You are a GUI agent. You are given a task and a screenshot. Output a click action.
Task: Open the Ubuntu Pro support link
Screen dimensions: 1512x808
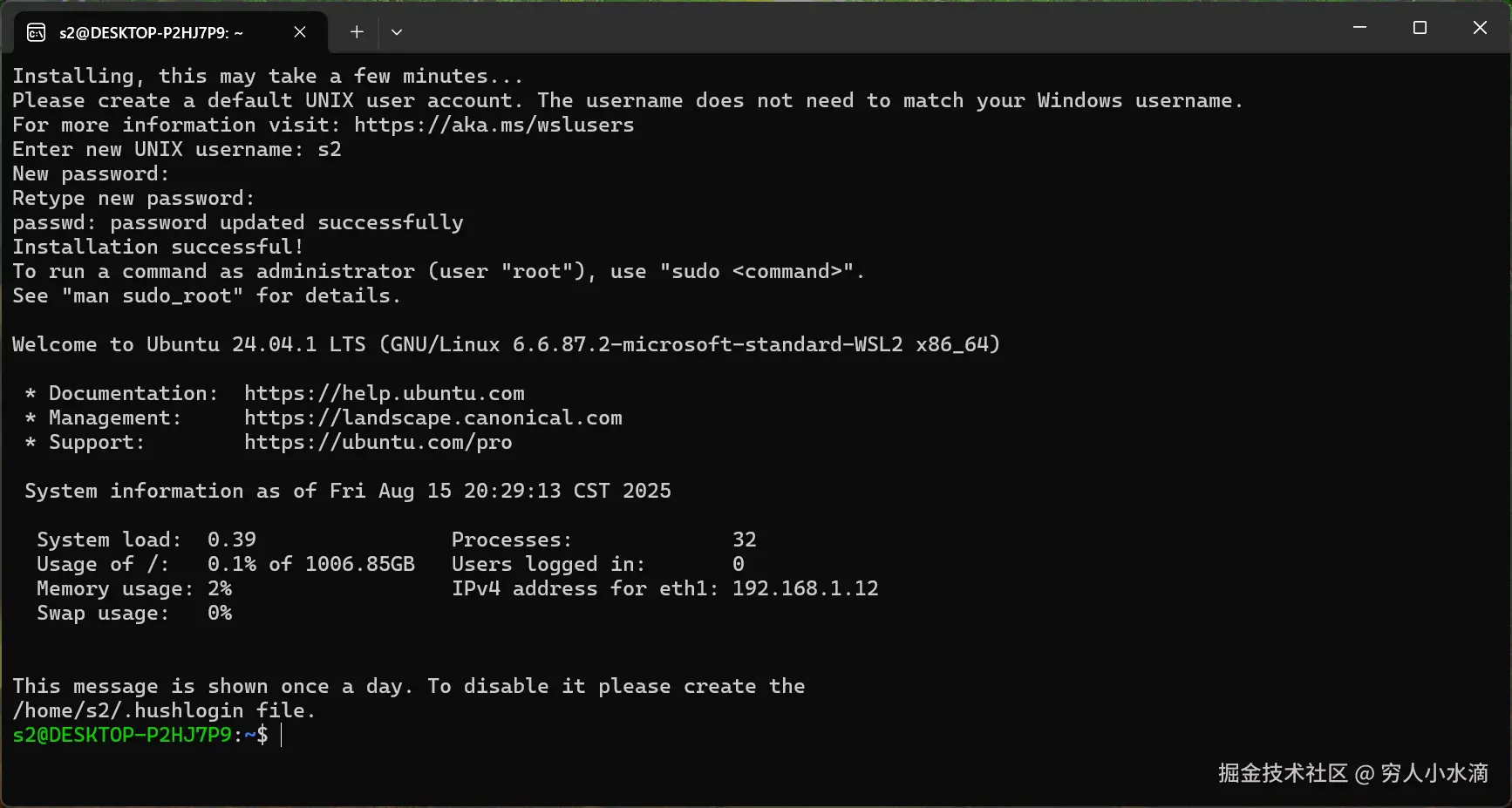coord(378,442)
